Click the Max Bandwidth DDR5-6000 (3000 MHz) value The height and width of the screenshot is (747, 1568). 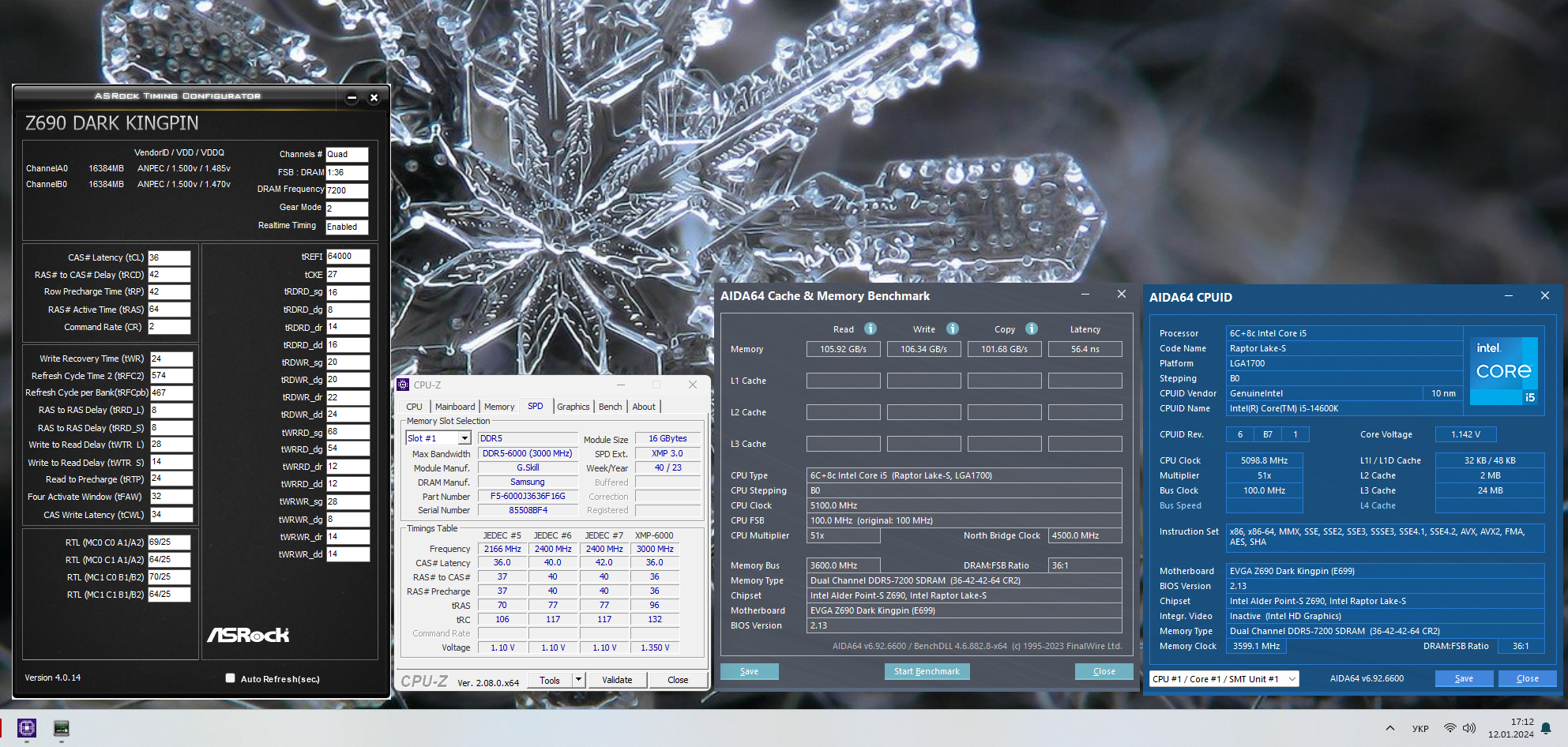click(528, 453)
